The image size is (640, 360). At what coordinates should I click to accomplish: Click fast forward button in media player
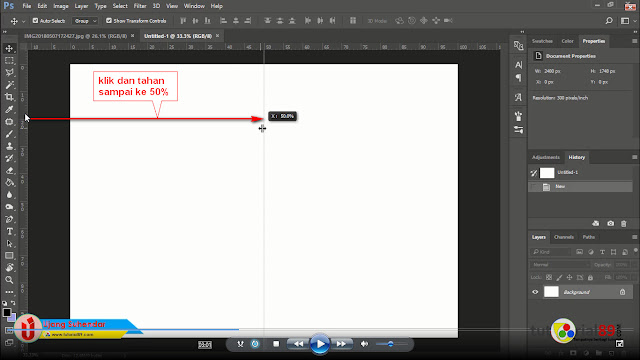(341, 344)
